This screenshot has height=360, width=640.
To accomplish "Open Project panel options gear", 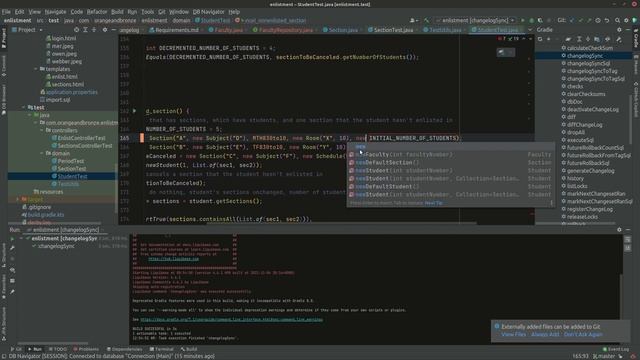I will point(105,30).
